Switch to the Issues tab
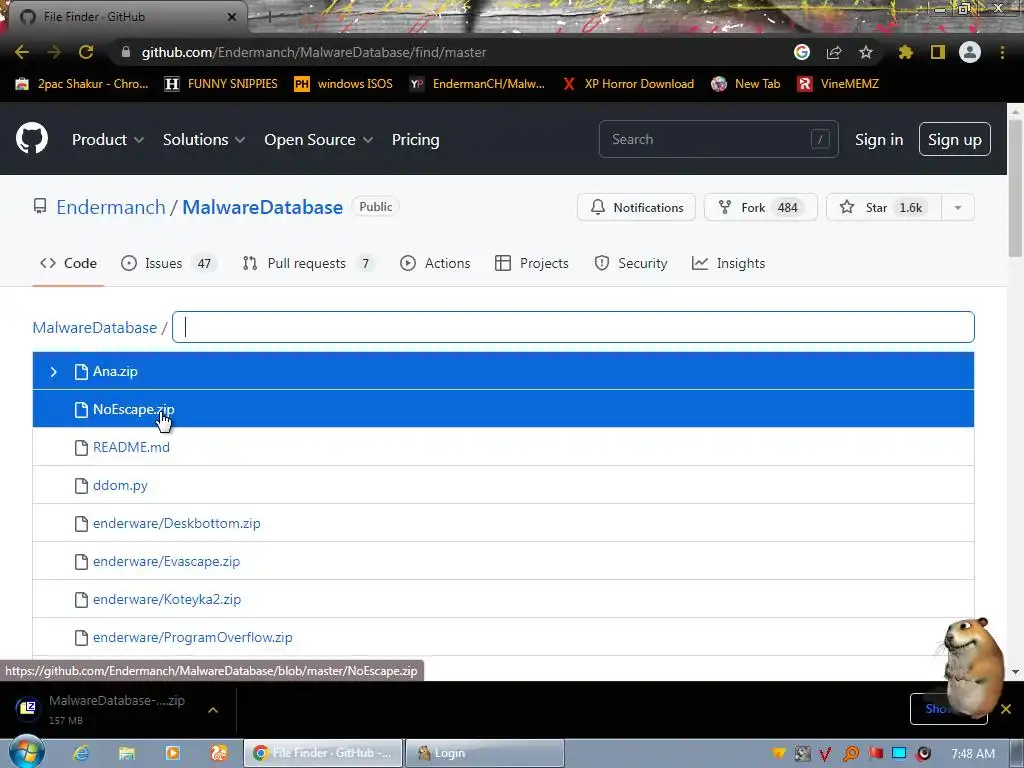 (x=168, y=263)
